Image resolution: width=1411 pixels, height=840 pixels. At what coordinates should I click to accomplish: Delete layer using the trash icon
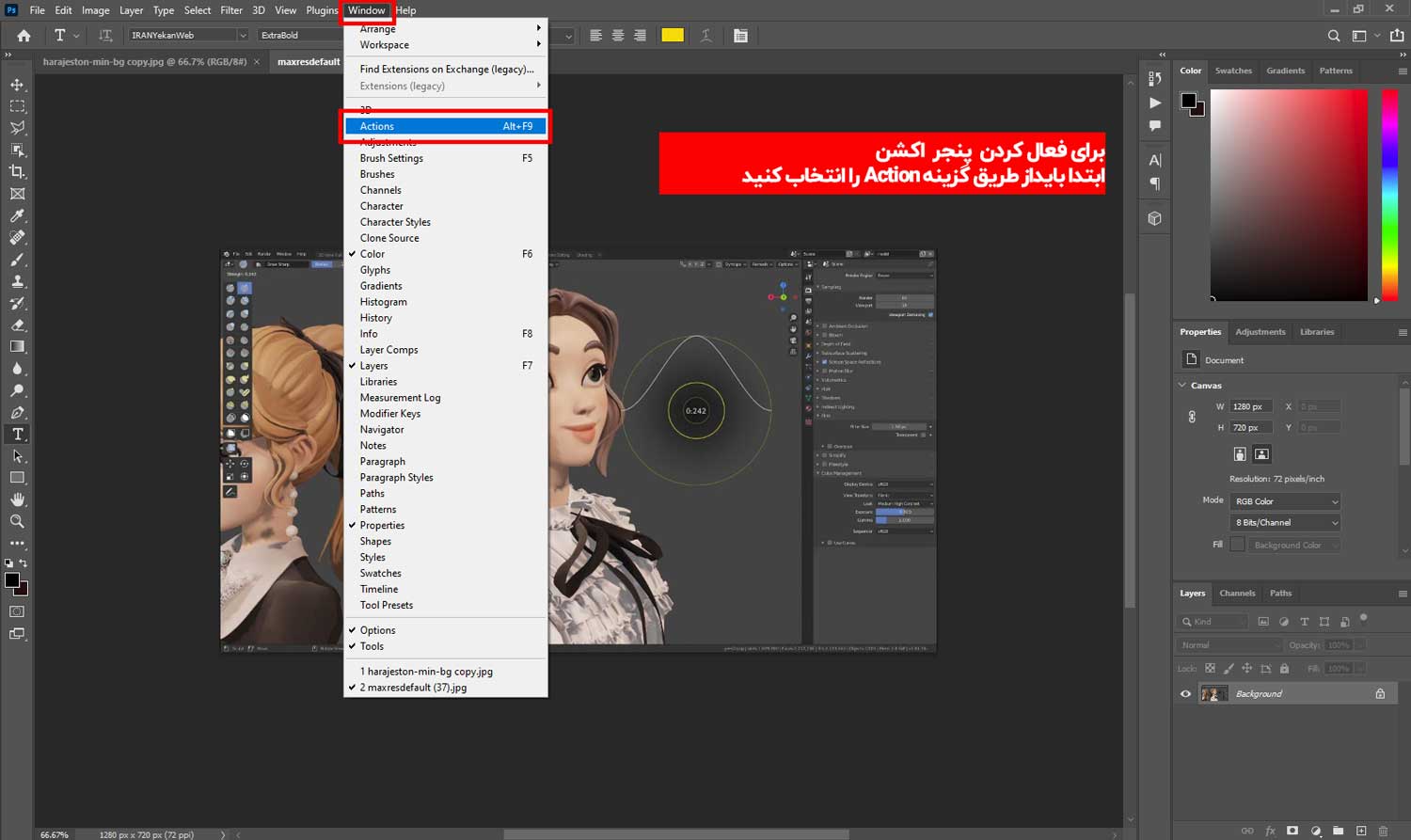coord(1383,831)
